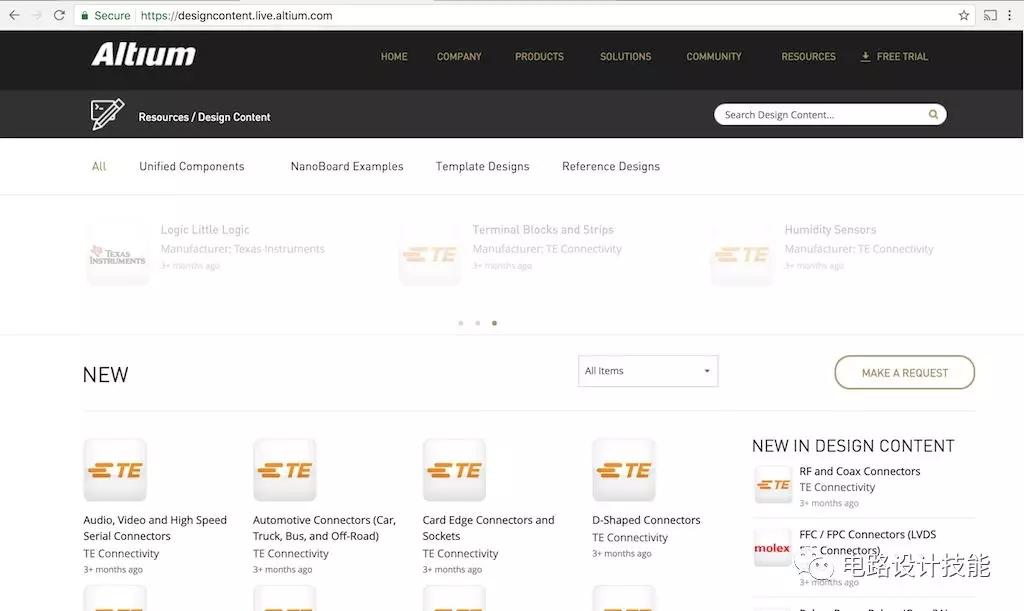Open RF and Coax Connectors link
This screenshot has width=1024, height=611.
click(859, 471)
